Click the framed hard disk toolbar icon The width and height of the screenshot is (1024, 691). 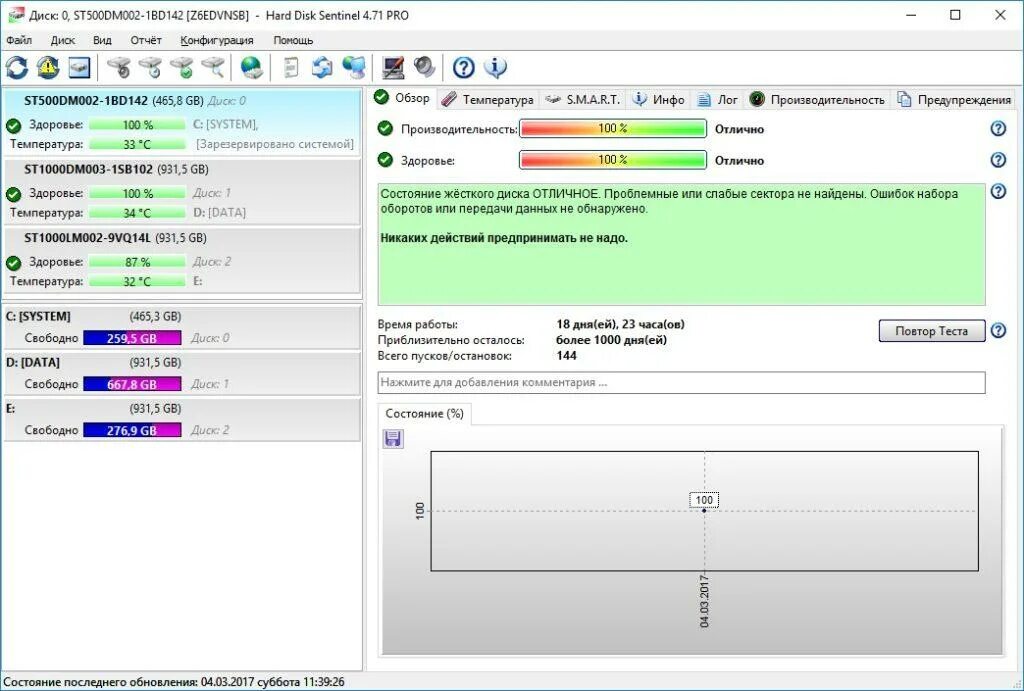click(x=79, y=67)
